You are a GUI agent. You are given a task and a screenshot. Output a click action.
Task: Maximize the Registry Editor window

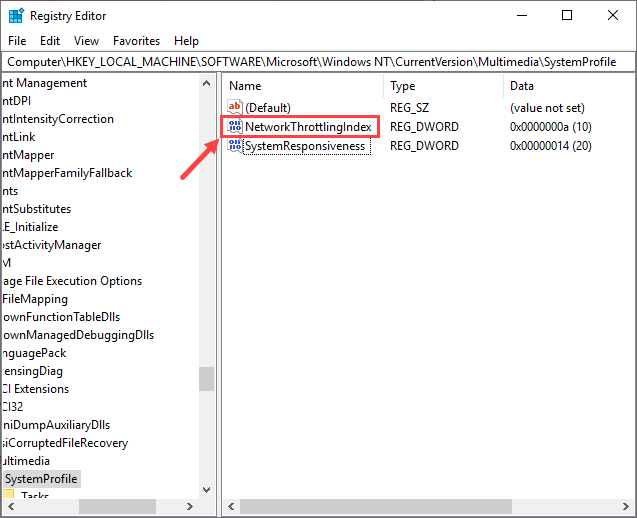pos(567,15)
